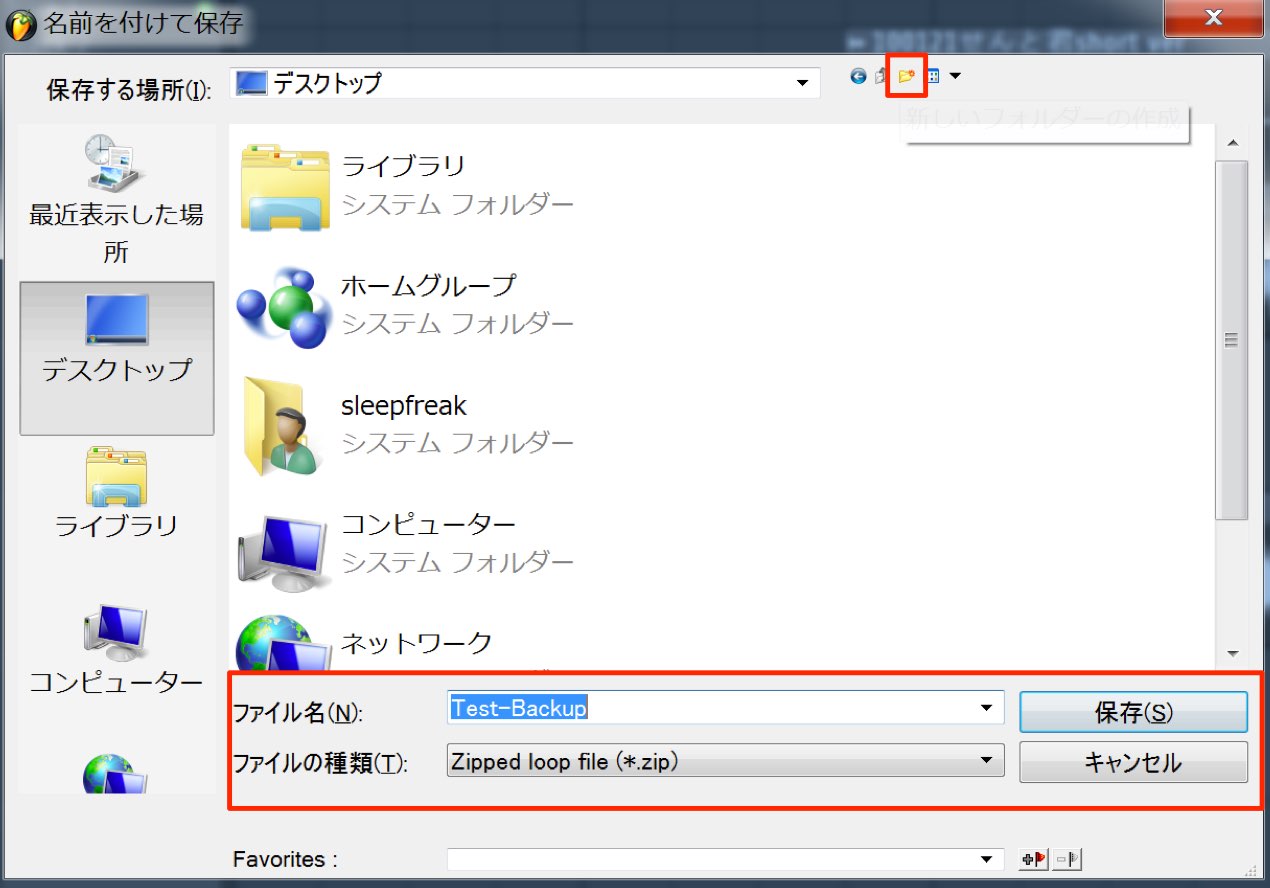Image resolution: width=1270 pixels, height=888 pixels.
Task: Click the キャンセル cancel button
Action: pos(1133,762)
